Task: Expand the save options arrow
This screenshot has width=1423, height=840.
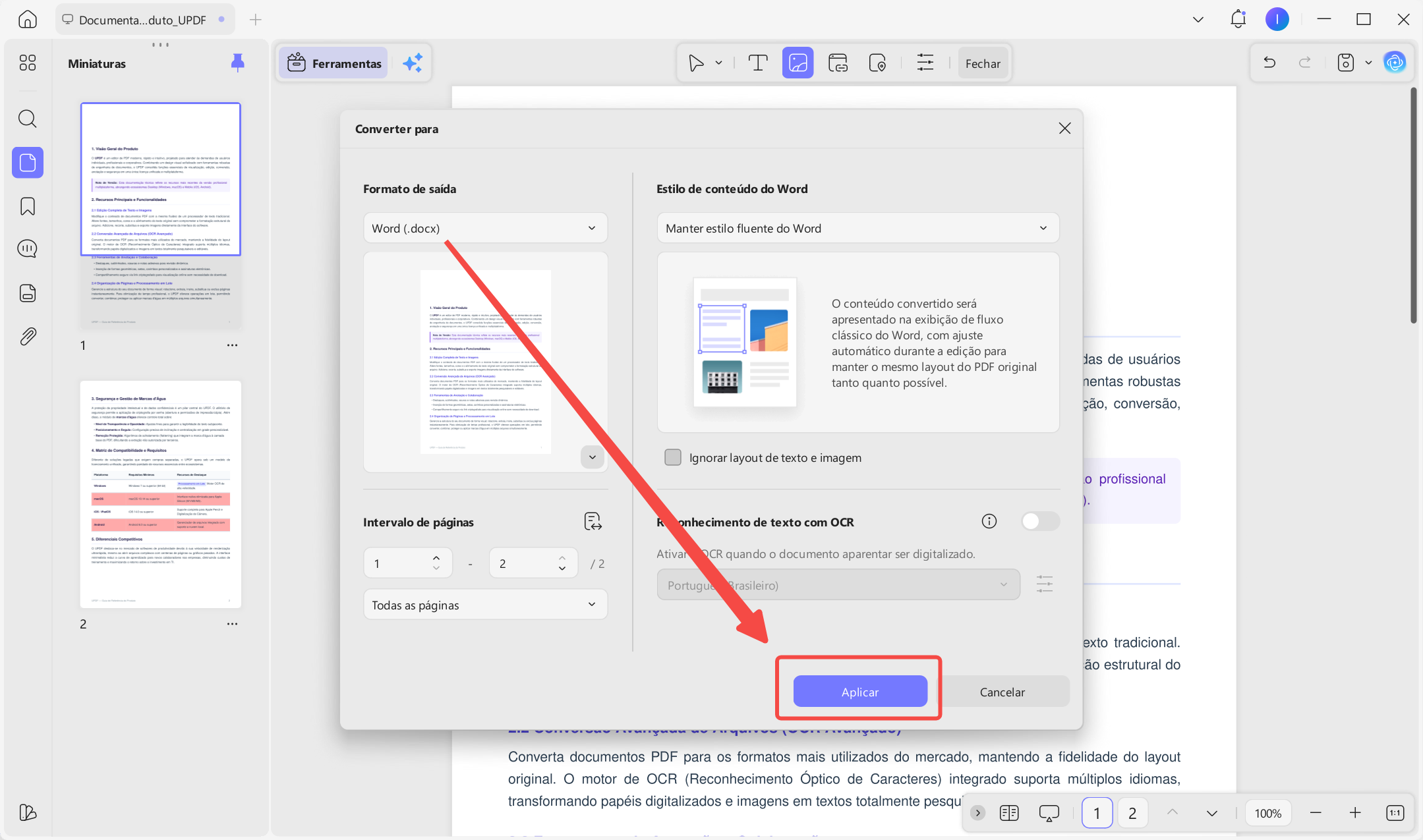Action: tap(1368, 63)
